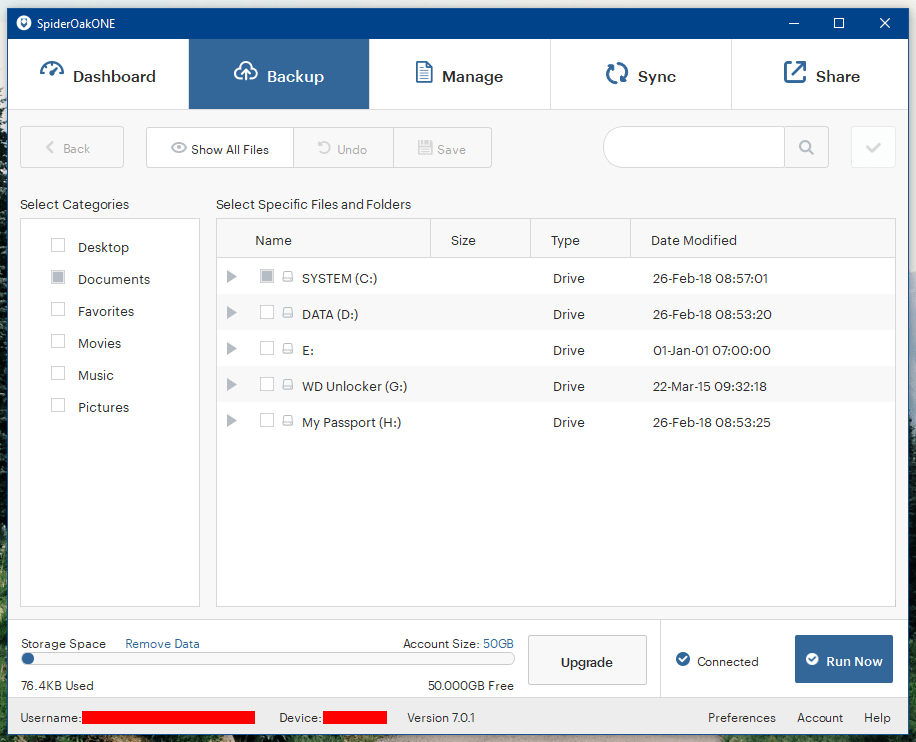916x742 pixels.
Task: Click the Dashboard cloud icon
Action: coord(52,73)
